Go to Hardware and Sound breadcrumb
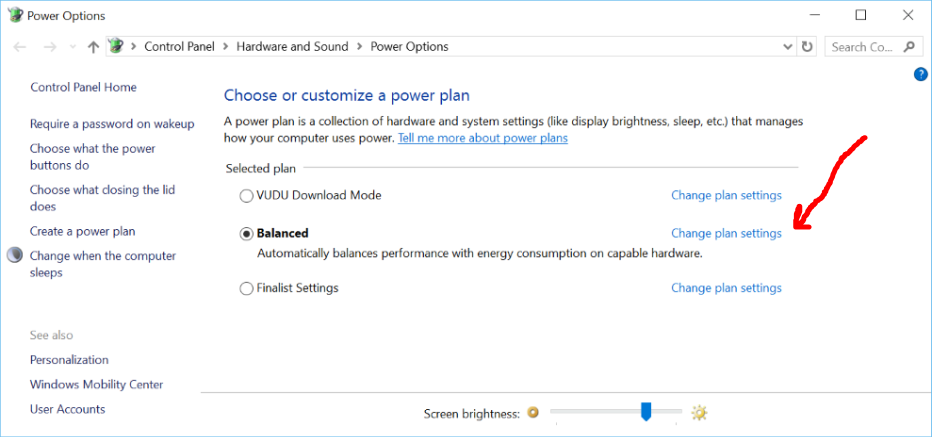 pyautogui.click(x=292, y=47)
